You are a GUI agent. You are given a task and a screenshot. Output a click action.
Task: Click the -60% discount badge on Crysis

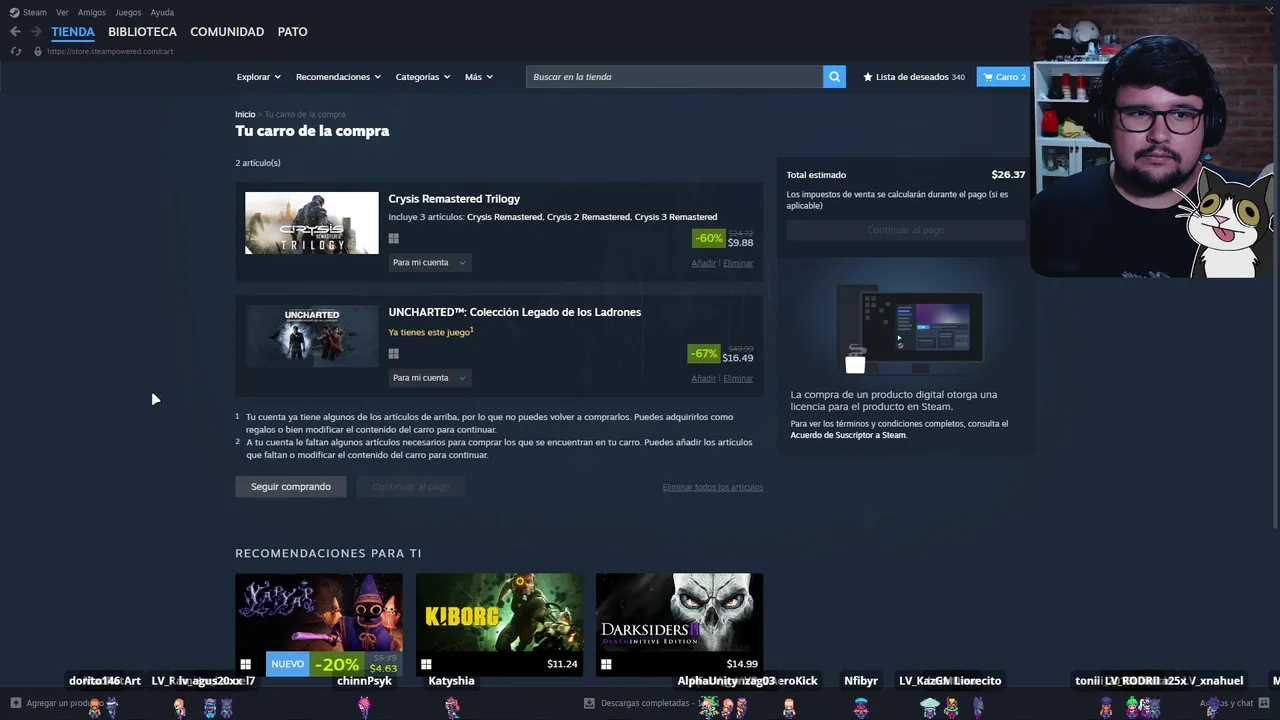pos(708,238)
